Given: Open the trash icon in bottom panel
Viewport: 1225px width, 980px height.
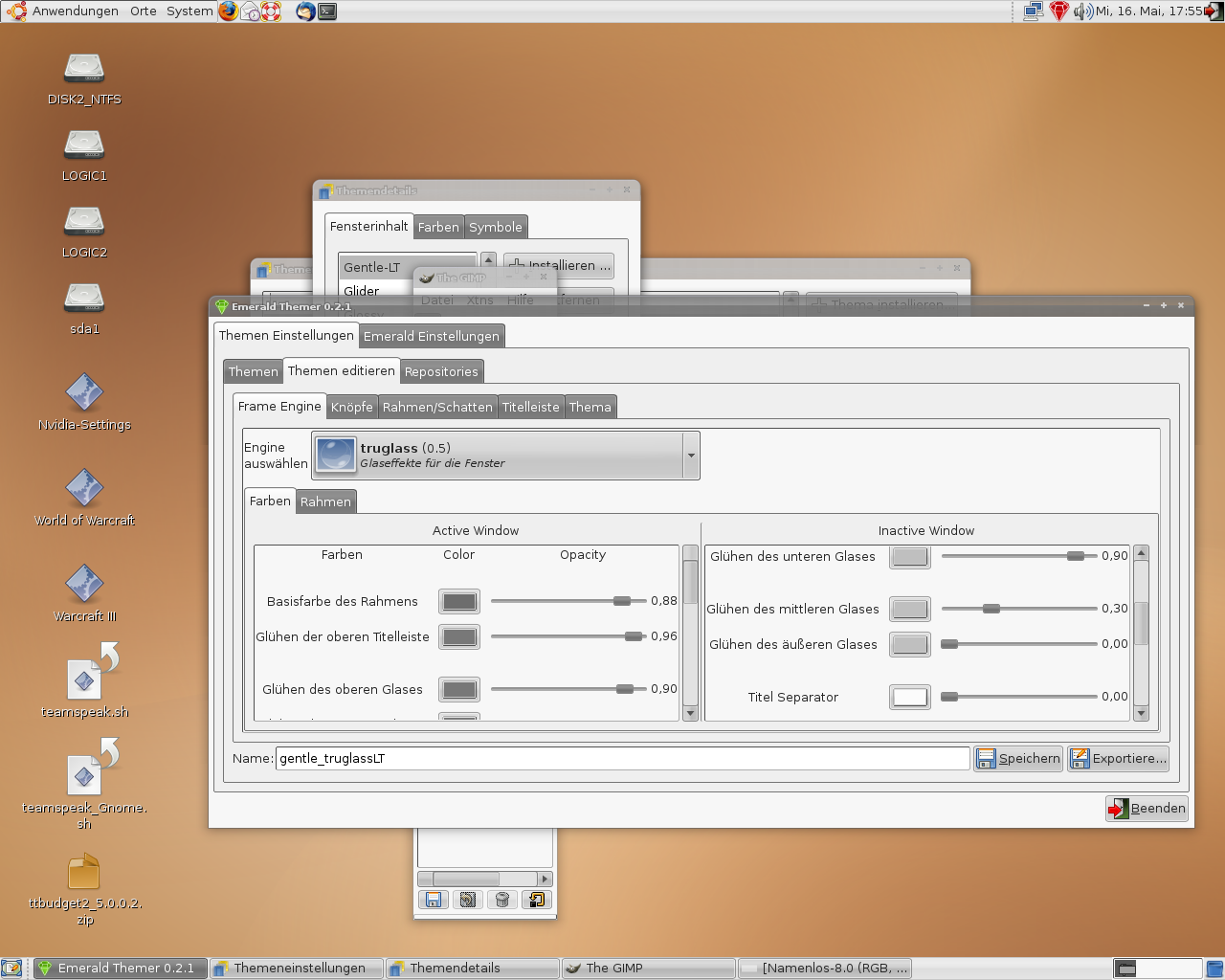Looking at the screenshot, I should point(1214,969).
